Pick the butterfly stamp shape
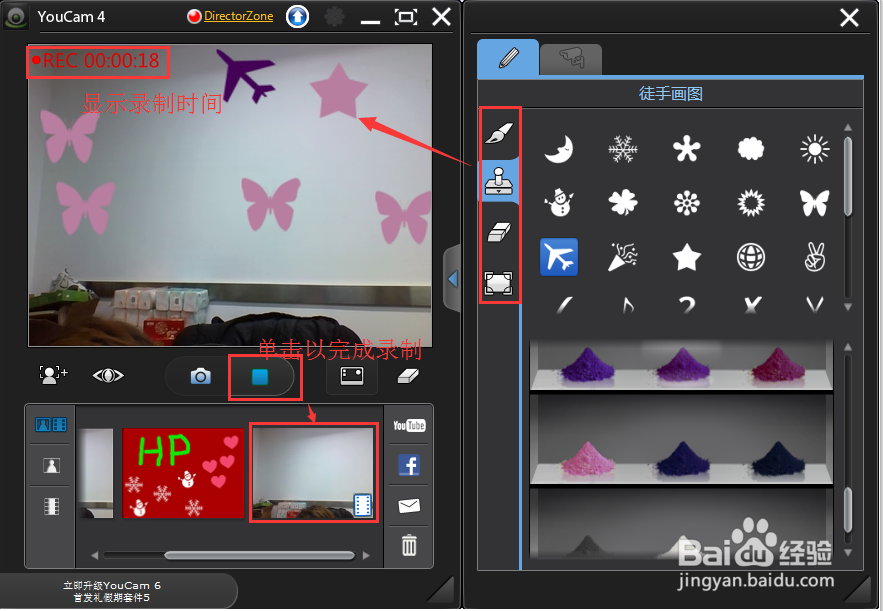 tap(814, 203)
